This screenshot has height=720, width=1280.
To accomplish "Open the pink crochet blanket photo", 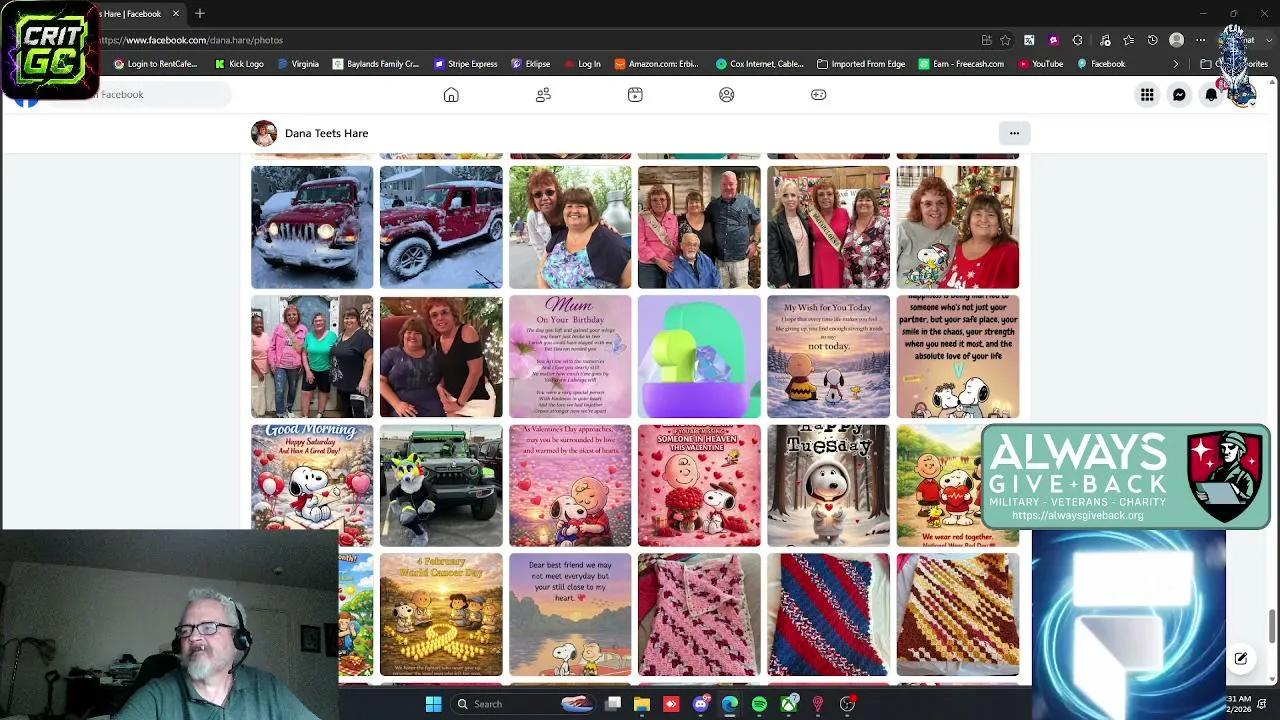I will (699, 614).
